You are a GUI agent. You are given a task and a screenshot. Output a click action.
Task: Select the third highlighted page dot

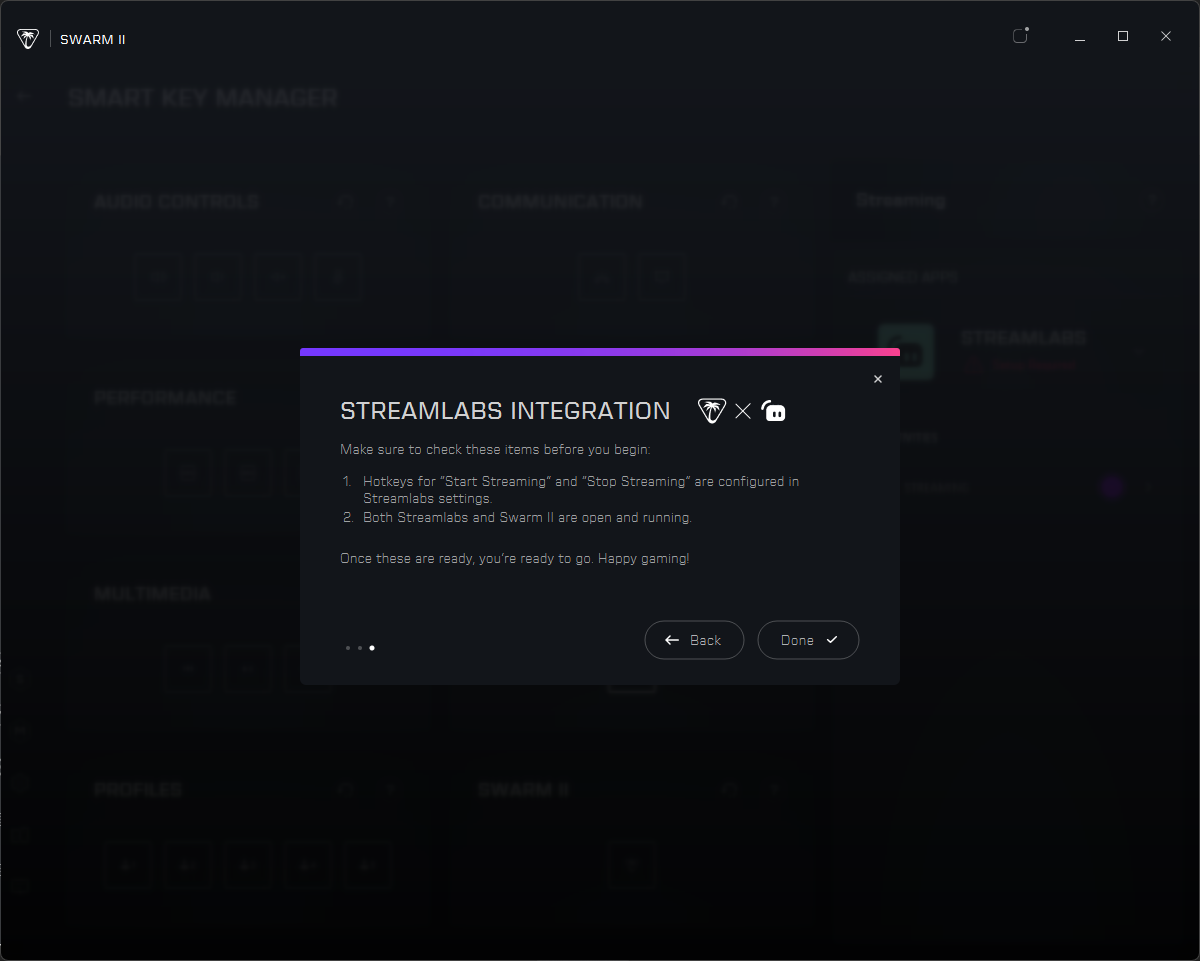pyautogui.click(x=372, y=648)
